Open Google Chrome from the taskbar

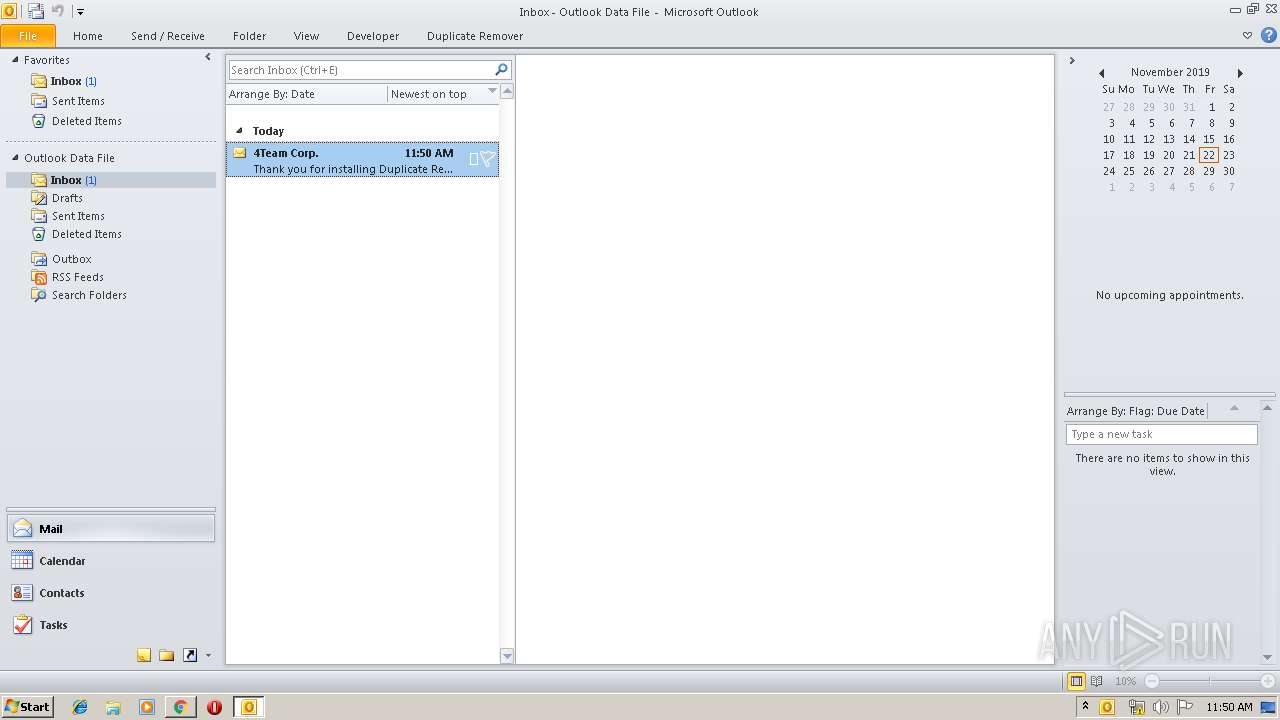point(180,707)
